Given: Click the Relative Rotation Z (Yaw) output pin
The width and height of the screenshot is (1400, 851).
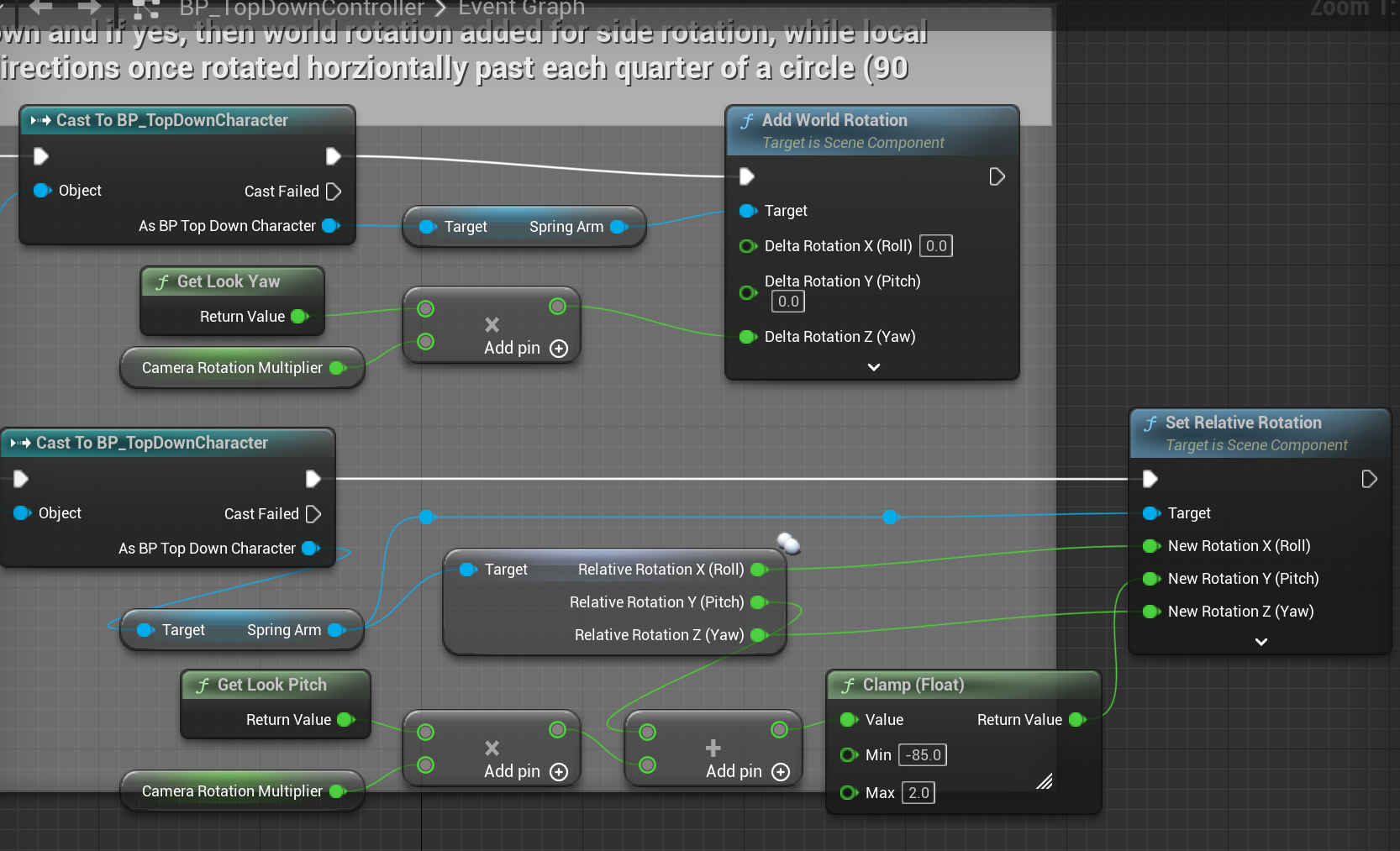Looking at the screenshot, I should (x=760, y=635).
